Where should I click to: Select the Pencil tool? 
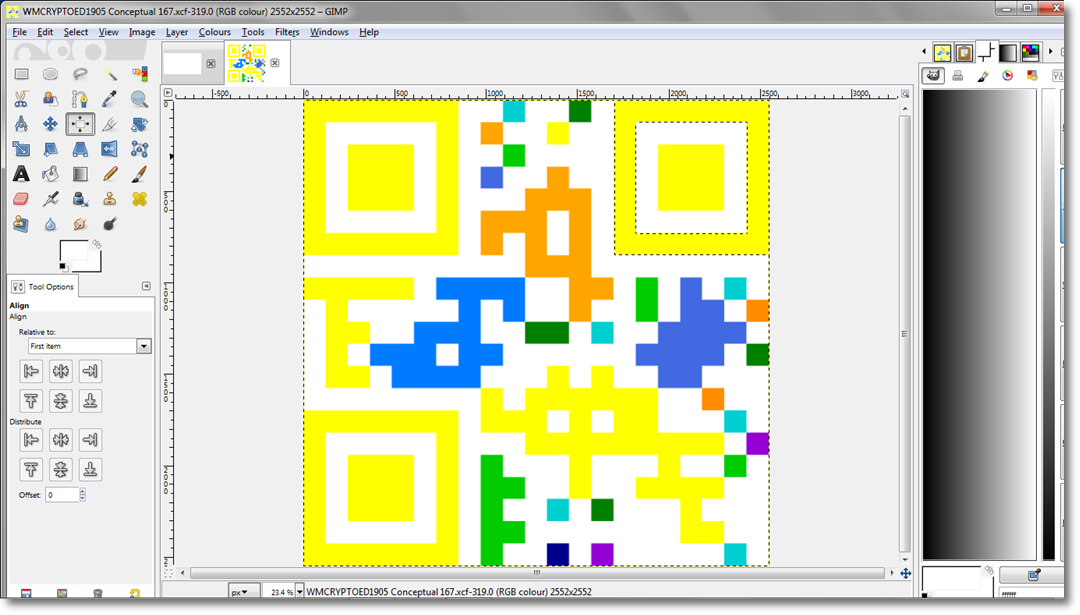point(110,174)
